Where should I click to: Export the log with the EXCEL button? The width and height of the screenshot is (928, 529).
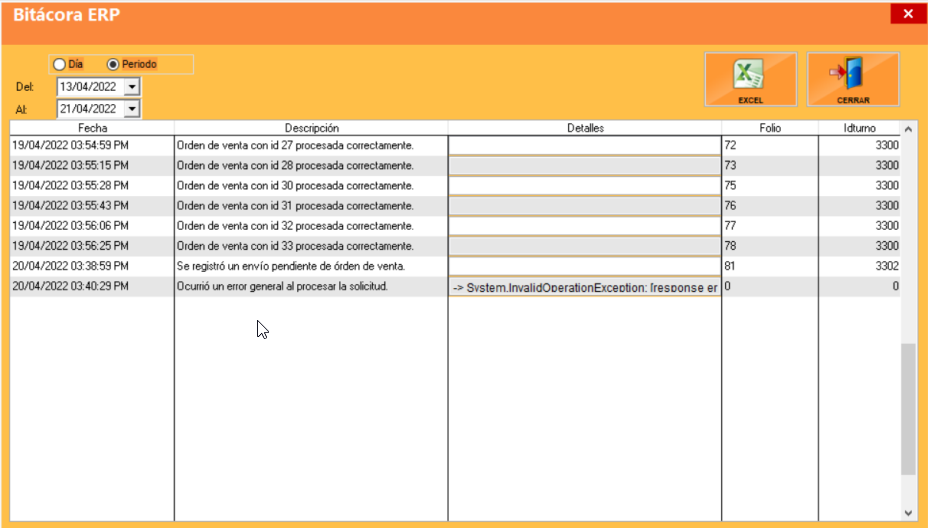750,79
